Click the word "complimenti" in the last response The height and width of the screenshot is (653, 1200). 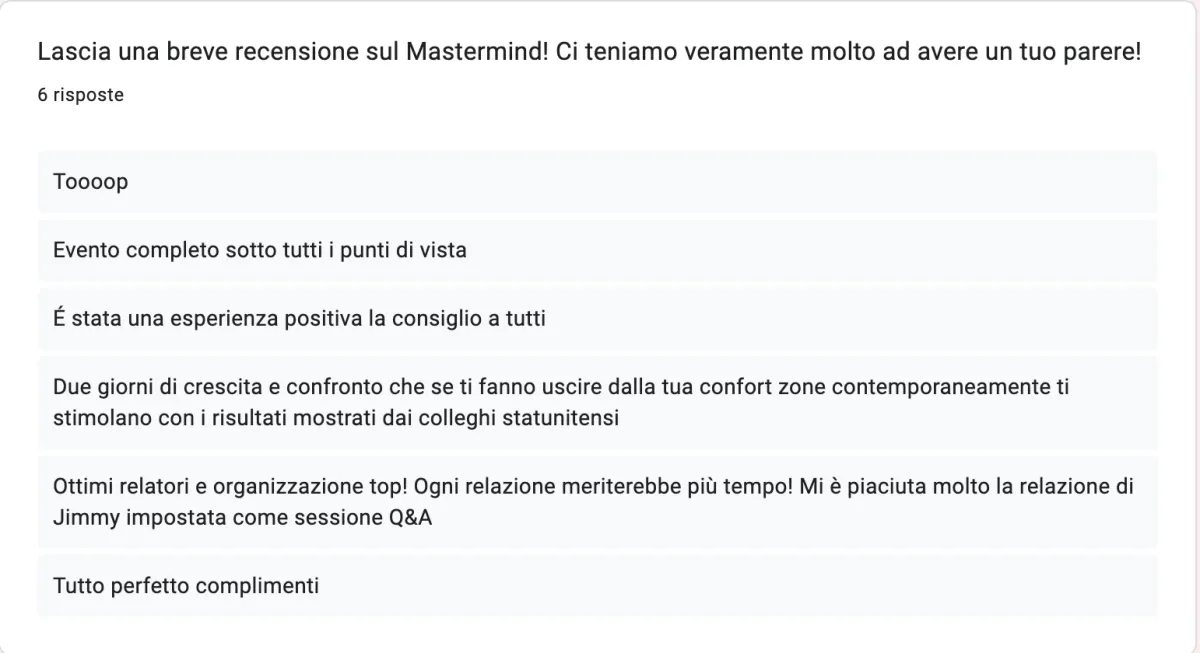257,586
